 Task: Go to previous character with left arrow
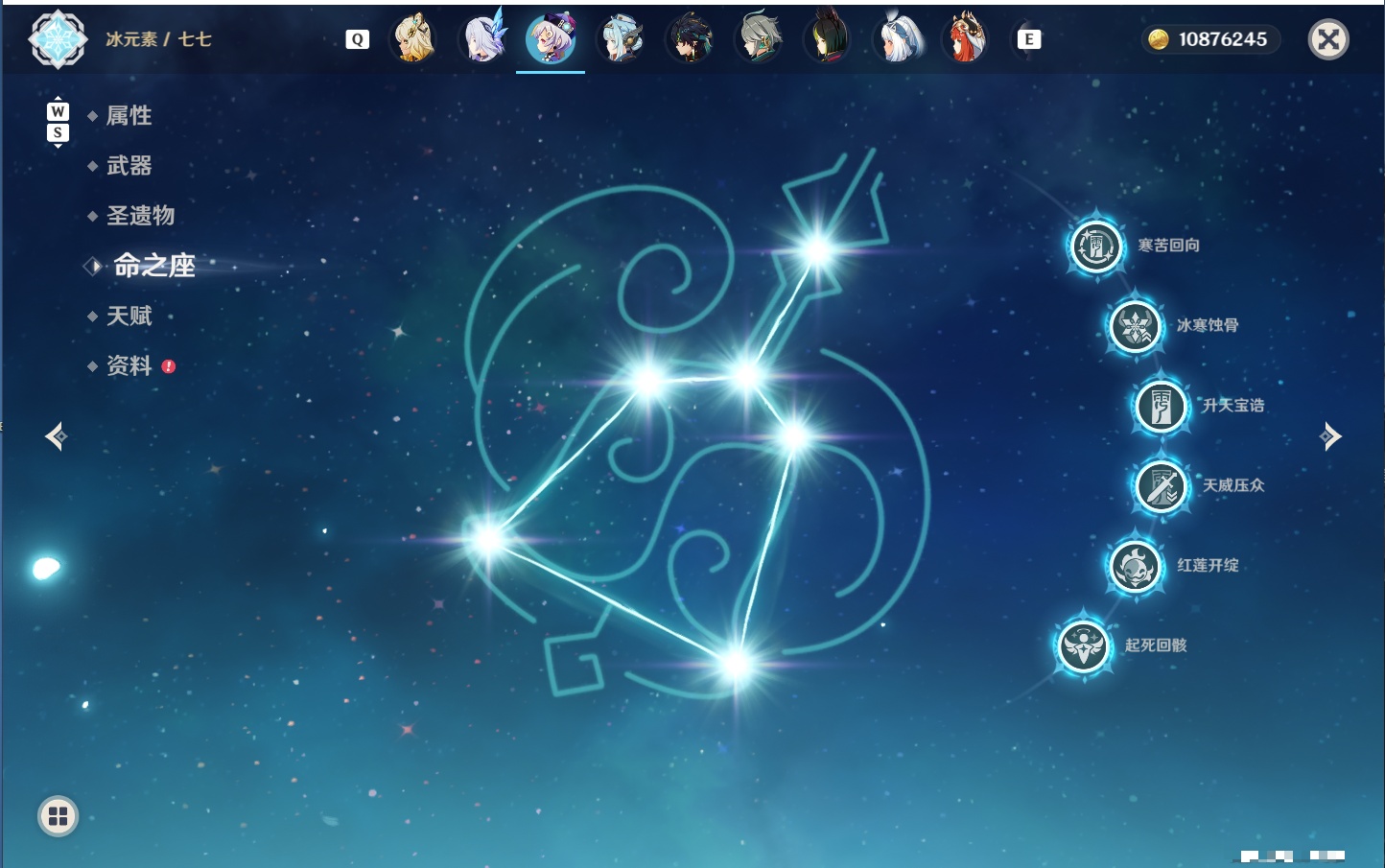pyautogui.click(x=56, y=436)
